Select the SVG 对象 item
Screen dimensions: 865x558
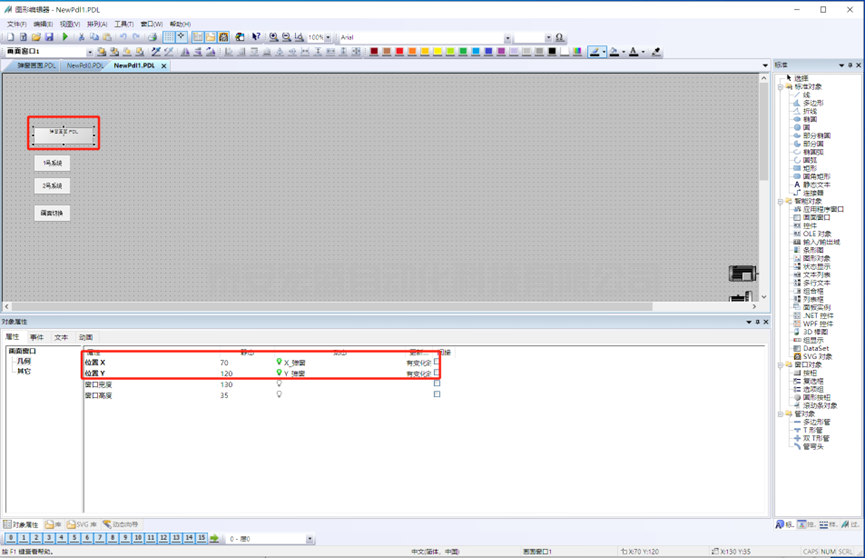click(817, 356)
